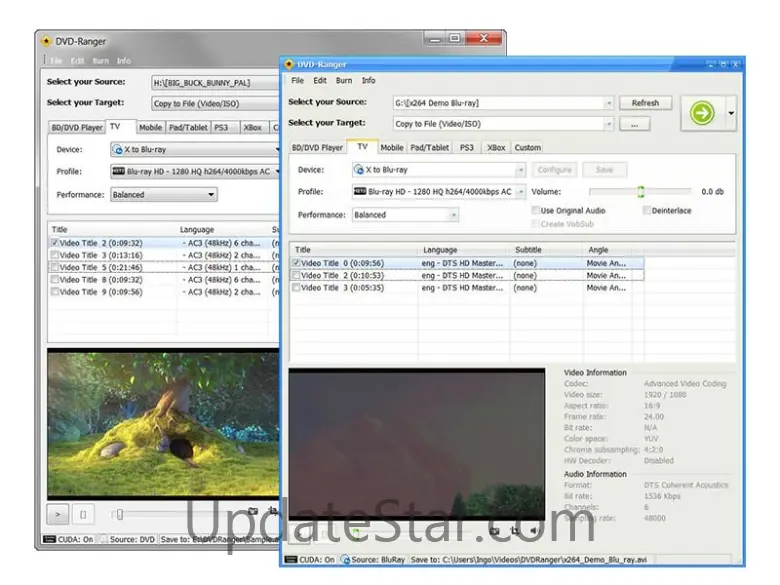Click the H.264 profile icon in front Profile box
The height and width of the screenshot is (585, 780).
point(360,192)
